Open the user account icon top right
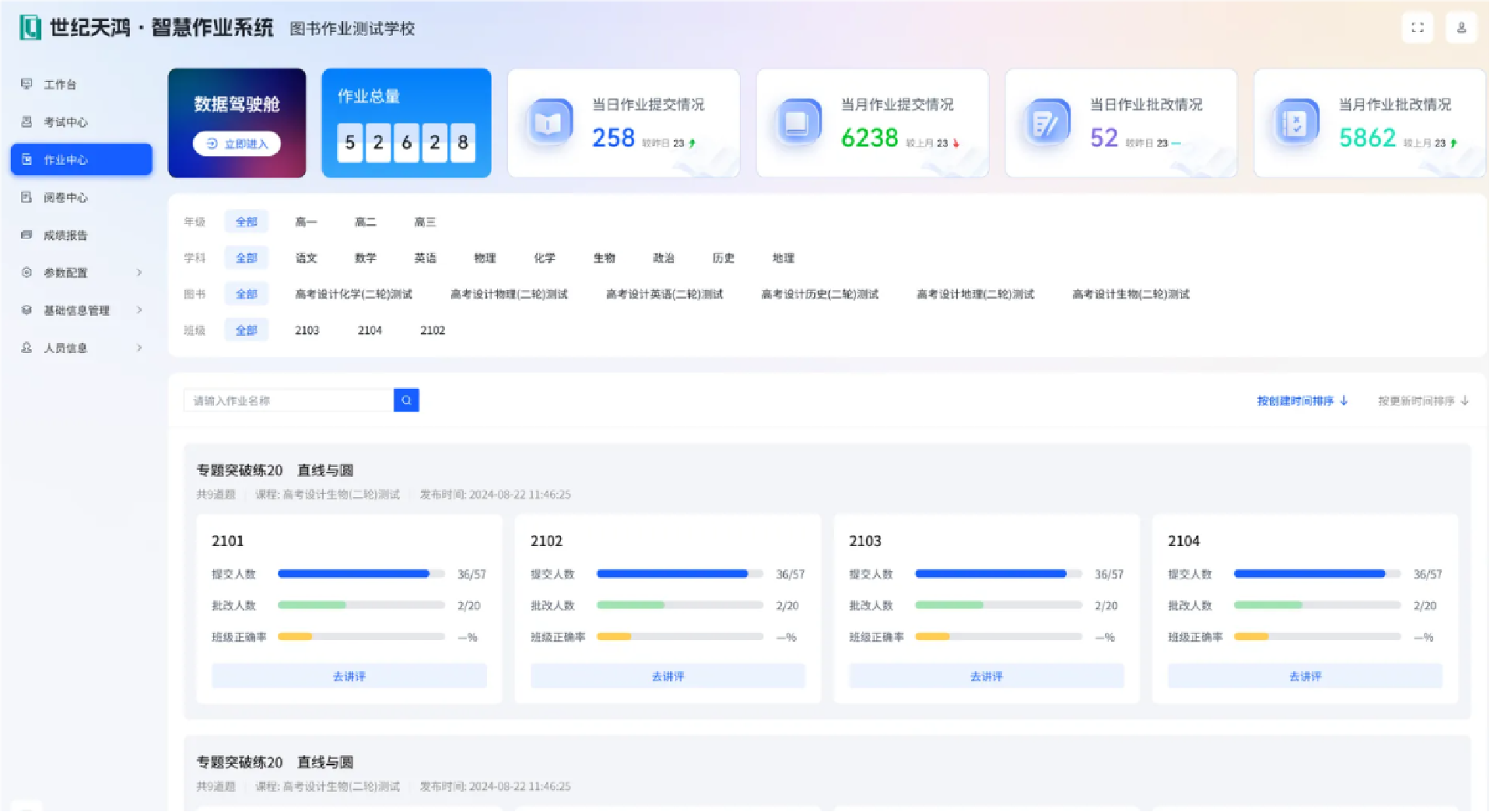This screenshot has height=812, width=1490. 1461,27
